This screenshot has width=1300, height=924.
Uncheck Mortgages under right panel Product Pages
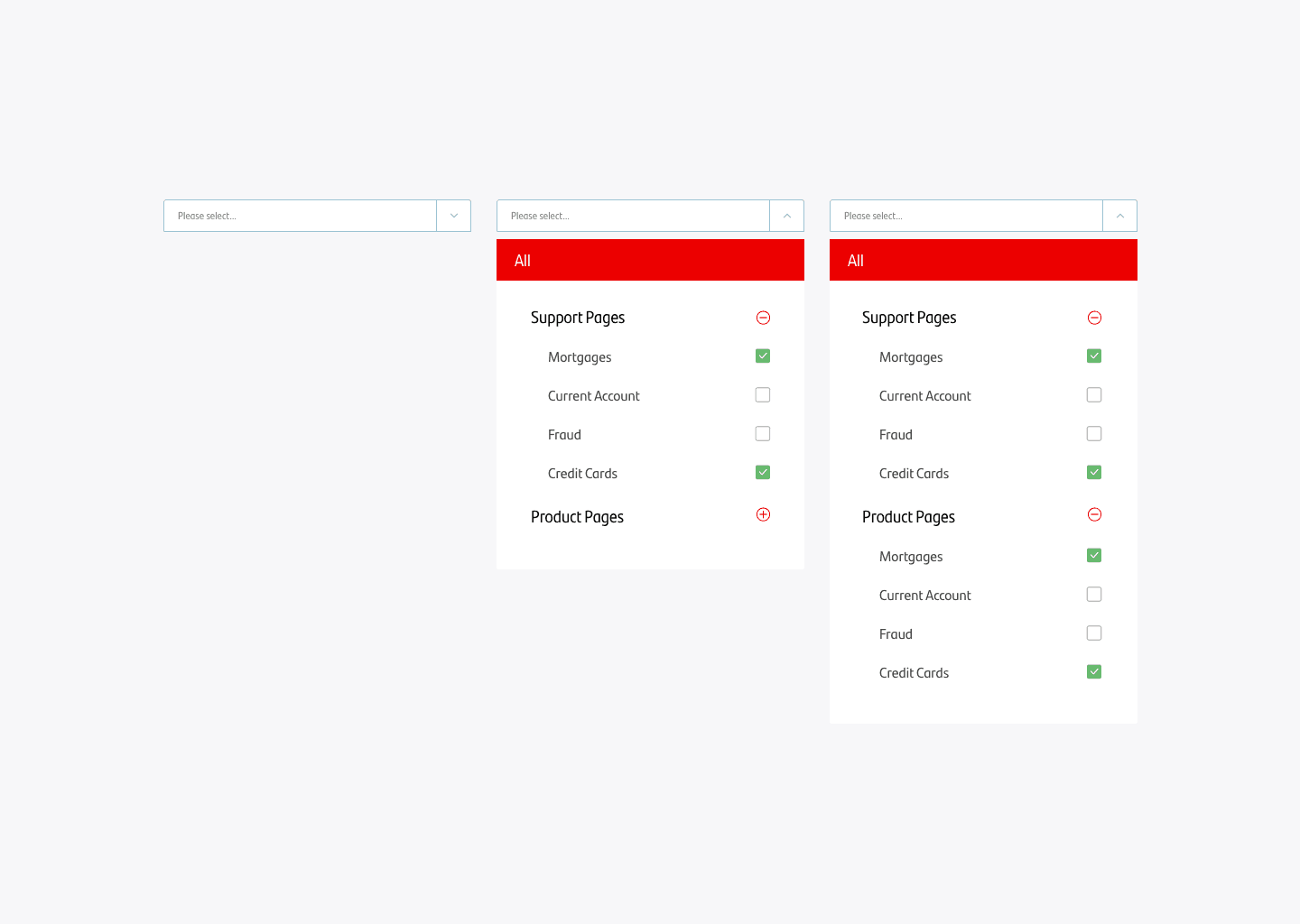click(x=1094, y=555)
